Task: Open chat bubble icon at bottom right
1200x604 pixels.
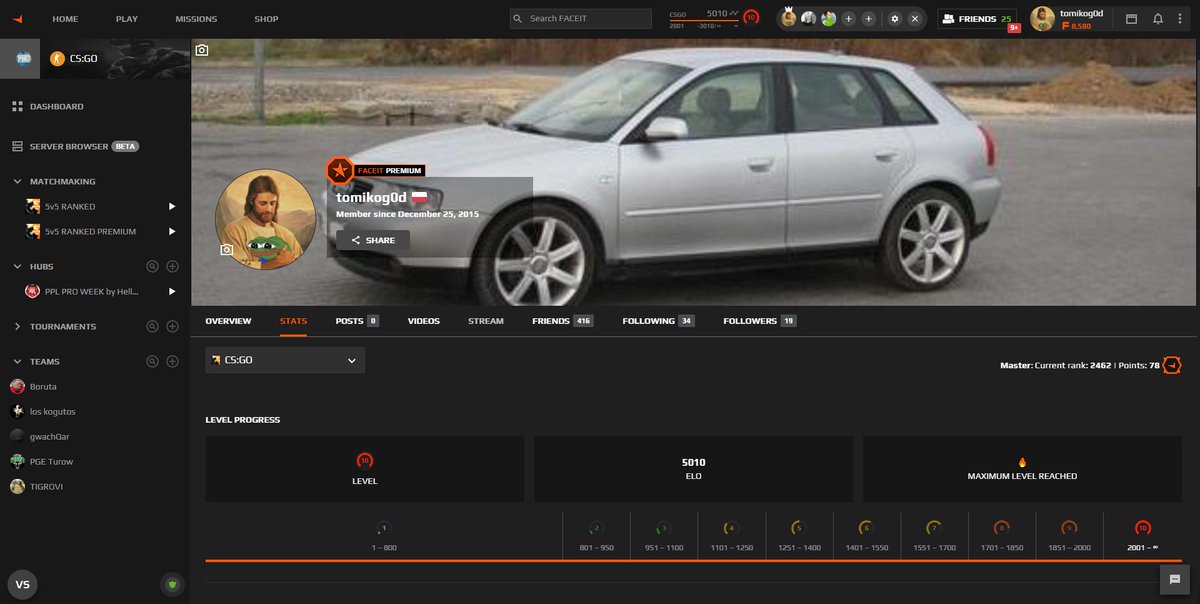Action: (1173, 579)
